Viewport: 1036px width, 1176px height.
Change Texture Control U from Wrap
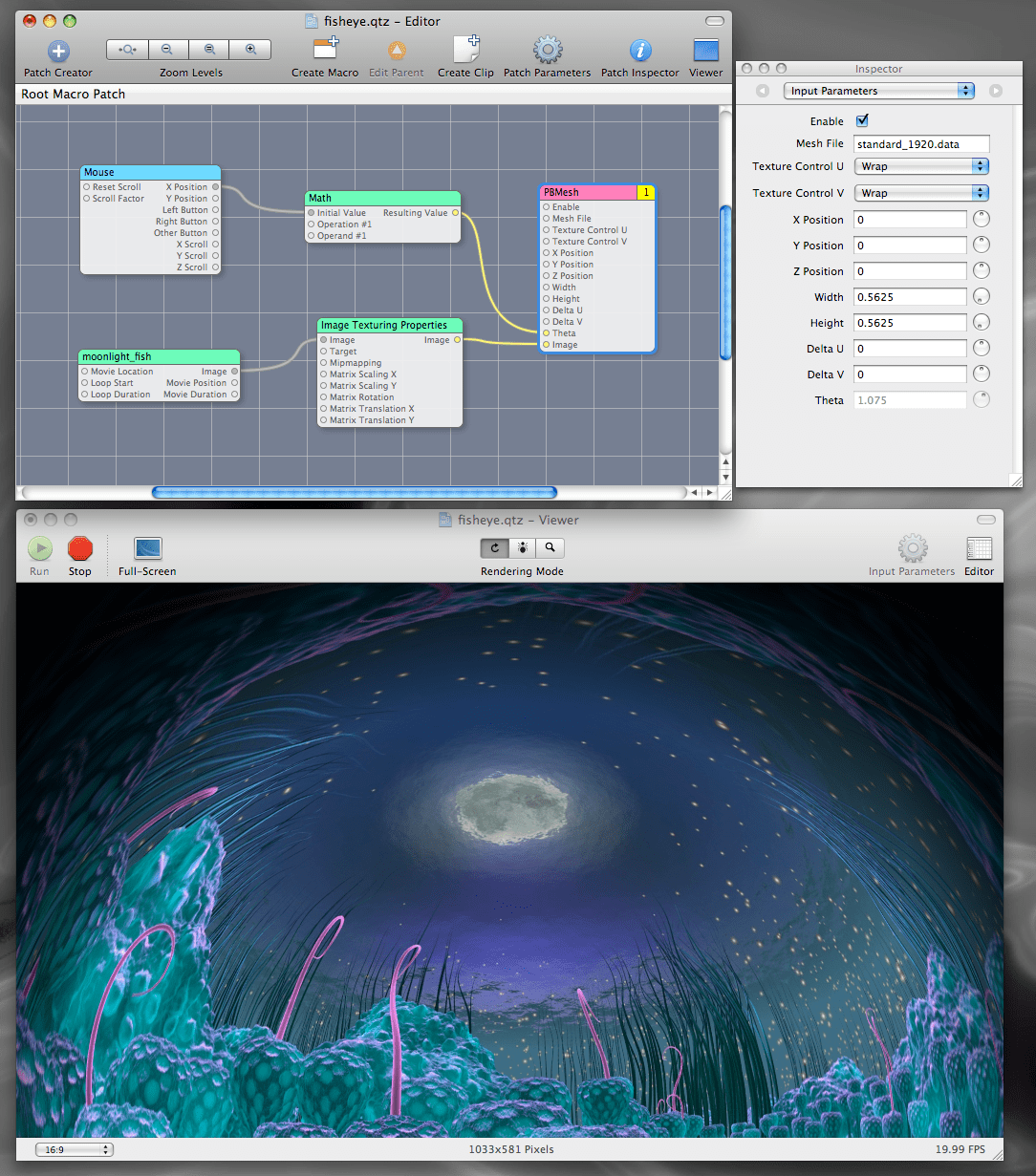[920, 165]
